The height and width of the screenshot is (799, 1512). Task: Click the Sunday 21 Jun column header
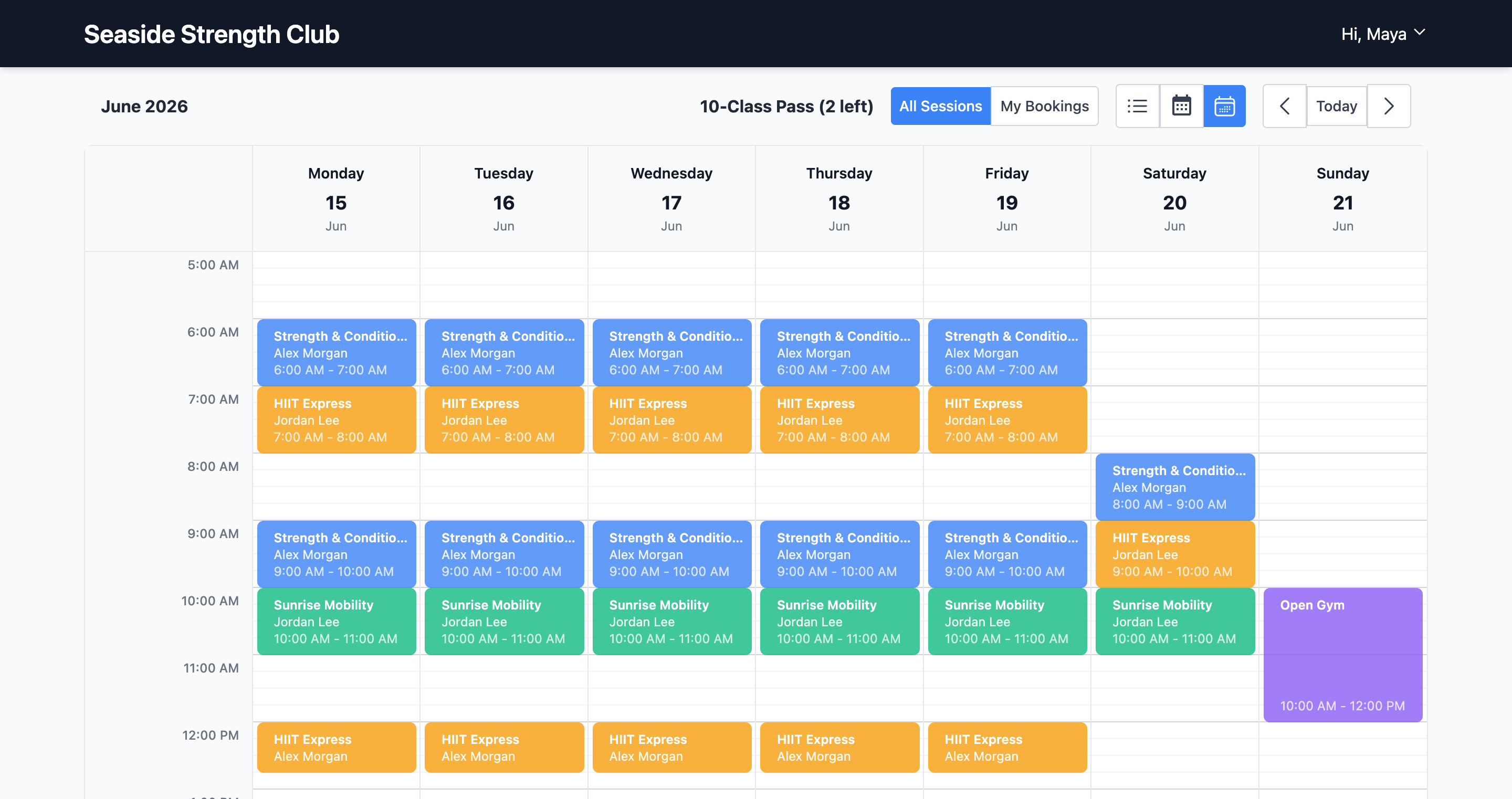click(1343, 199)
